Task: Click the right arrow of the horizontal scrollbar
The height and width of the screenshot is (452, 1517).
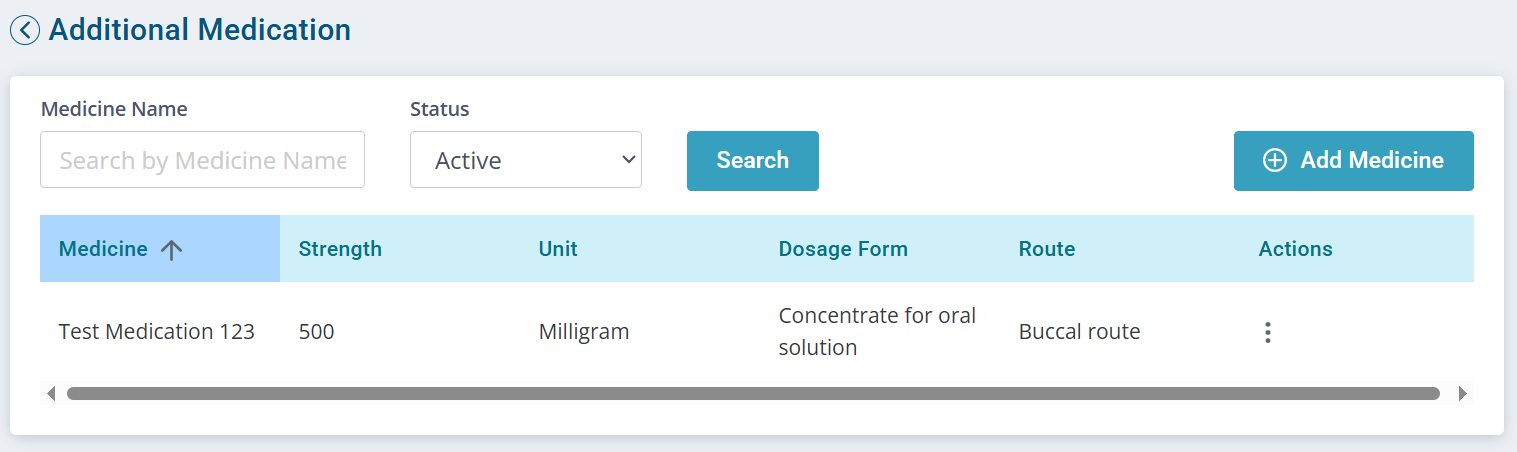Action: pyautogui.click(x=1462, y=394)
